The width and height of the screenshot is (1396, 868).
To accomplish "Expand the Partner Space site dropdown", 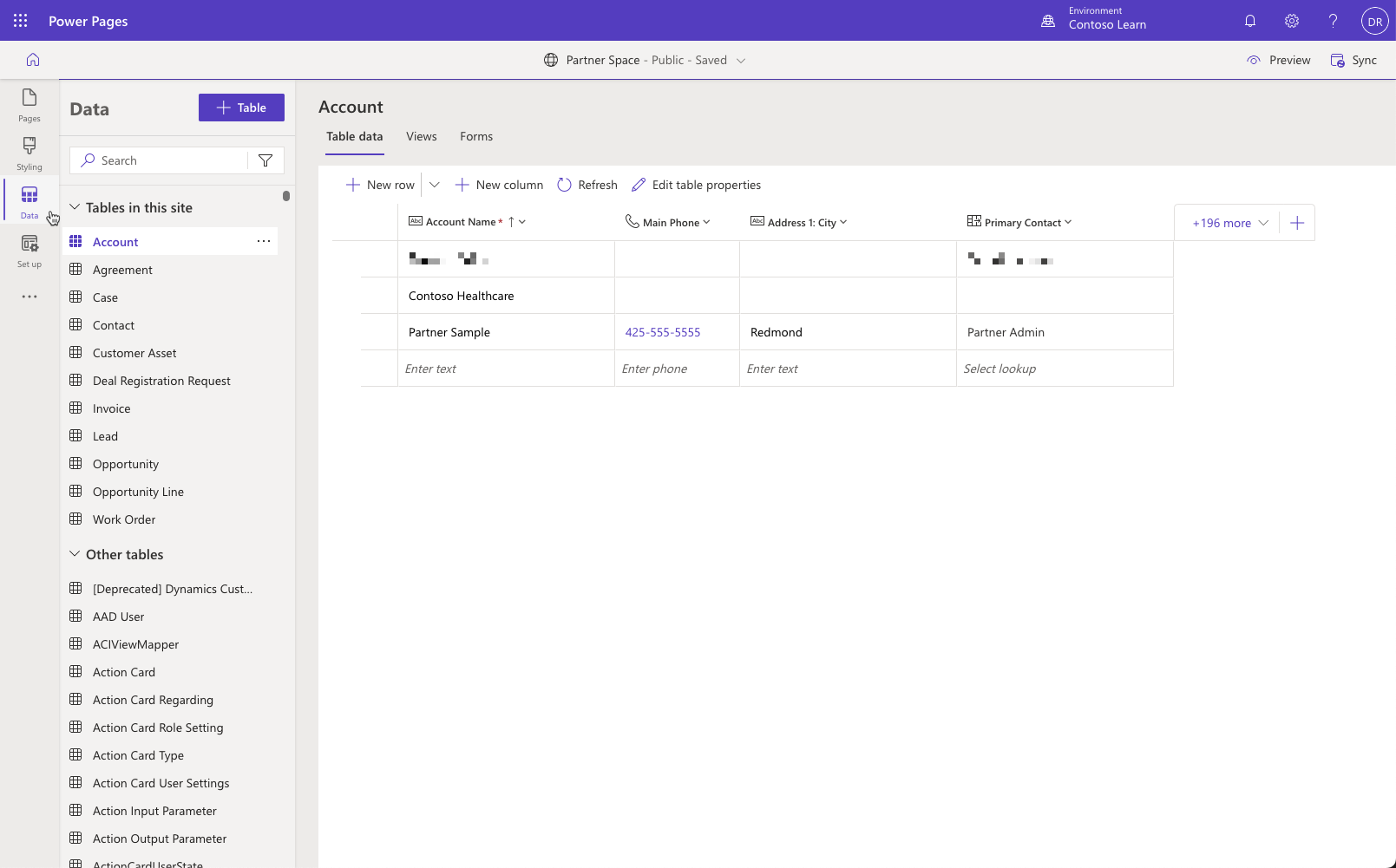I will pyautogui.click(x=741, y=60).
